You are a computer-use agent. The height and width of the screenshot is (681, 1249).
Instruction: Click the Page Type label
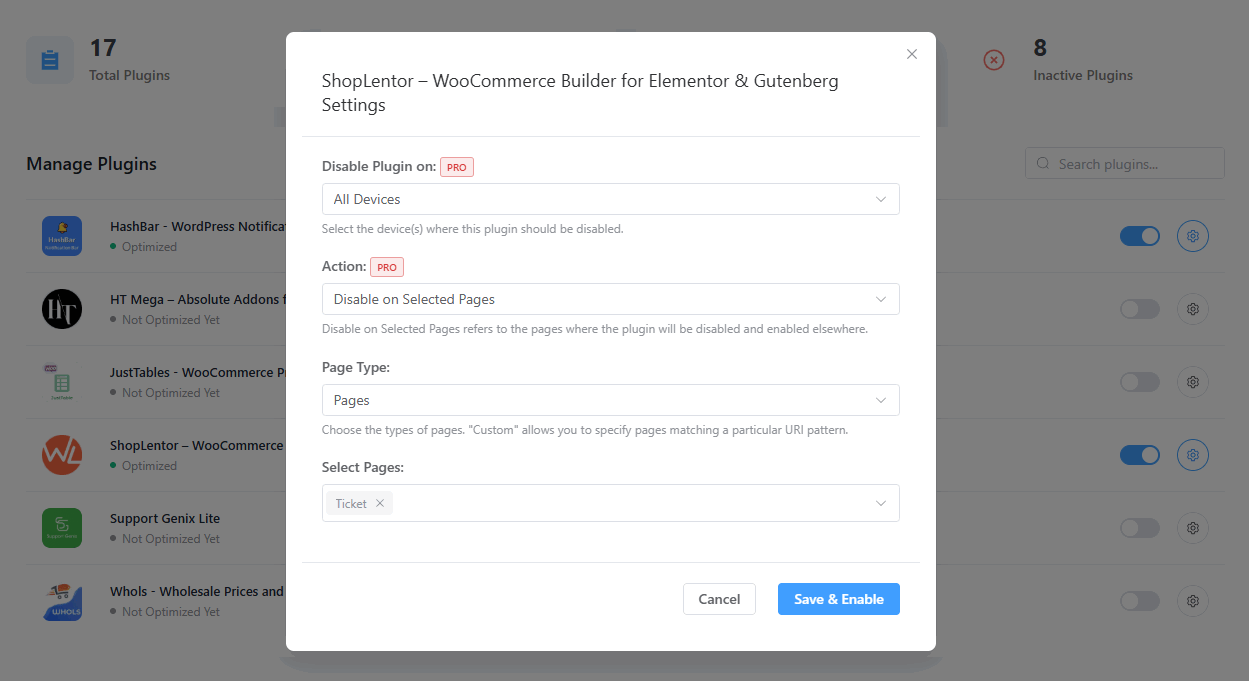(356, 368)
